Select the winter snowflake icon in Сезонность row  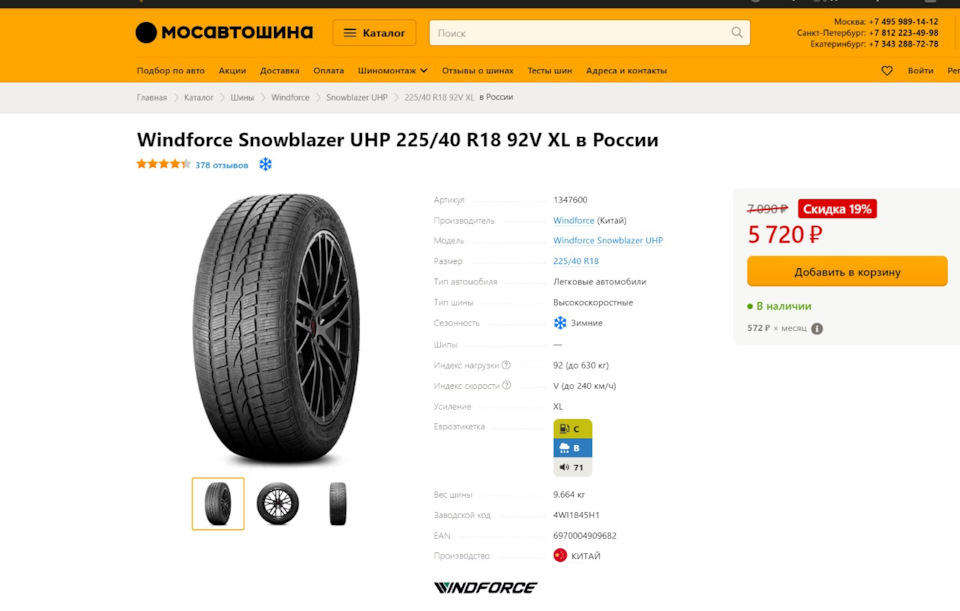click(559, 322)
